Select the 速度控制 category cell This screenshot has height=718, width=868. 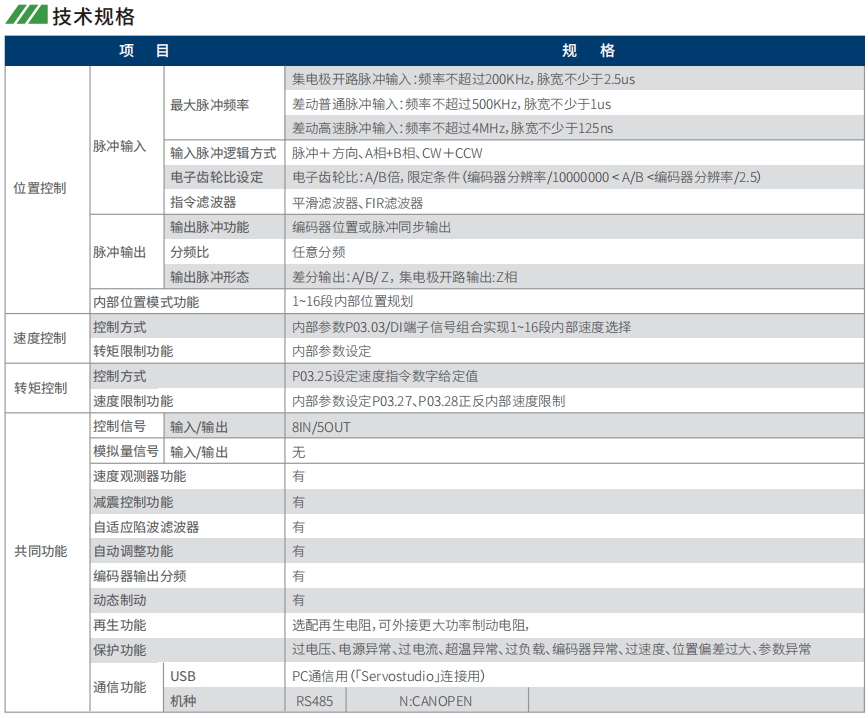pos(40,338)
